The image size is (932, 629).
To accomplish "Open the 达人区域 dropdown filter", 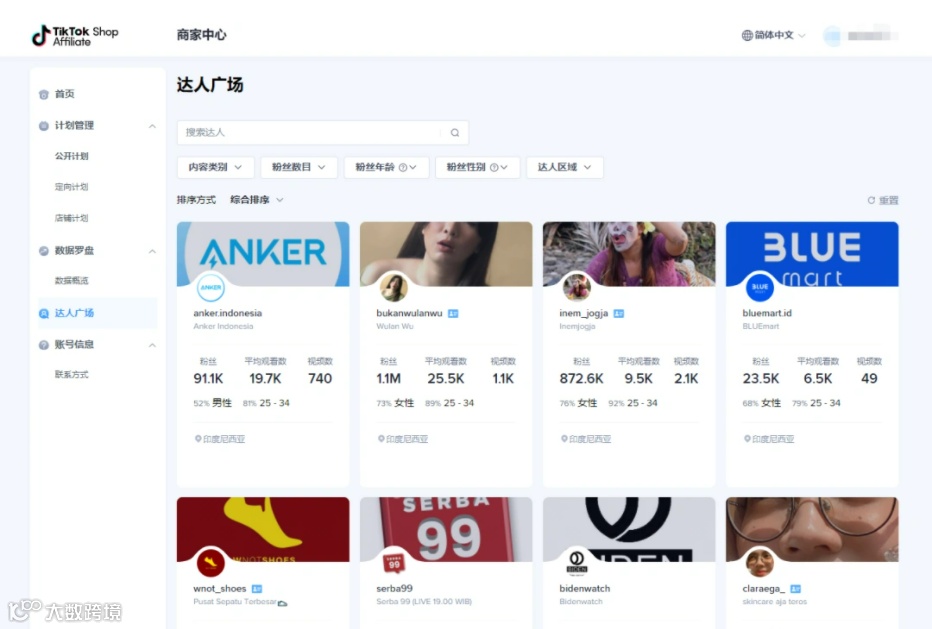I will click(565, 168).
